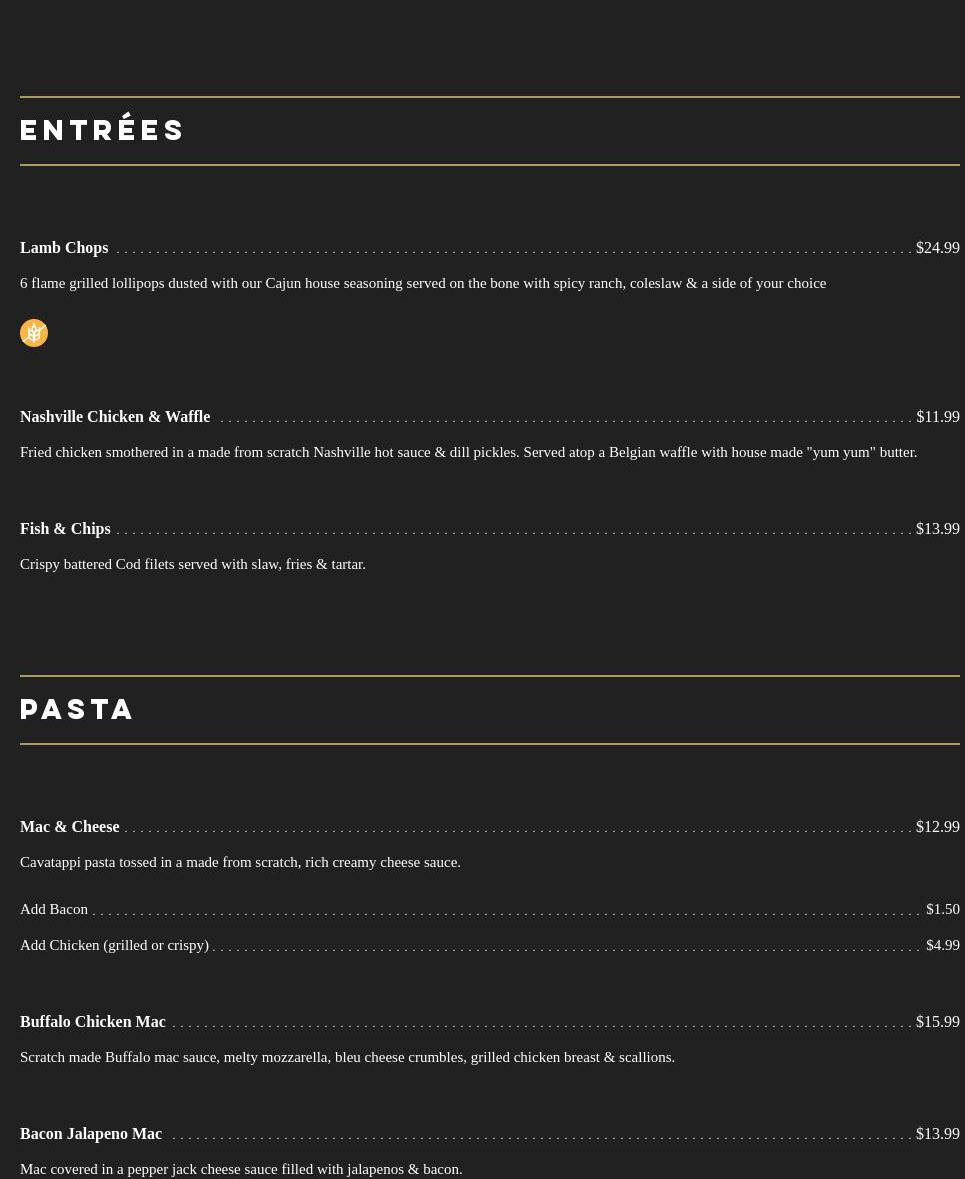Image resolution: width=965 pixels, height=1179 pixels.
Task: Click the Buffalo Chicken Mac title
Action: click(x=93, y=1022)
